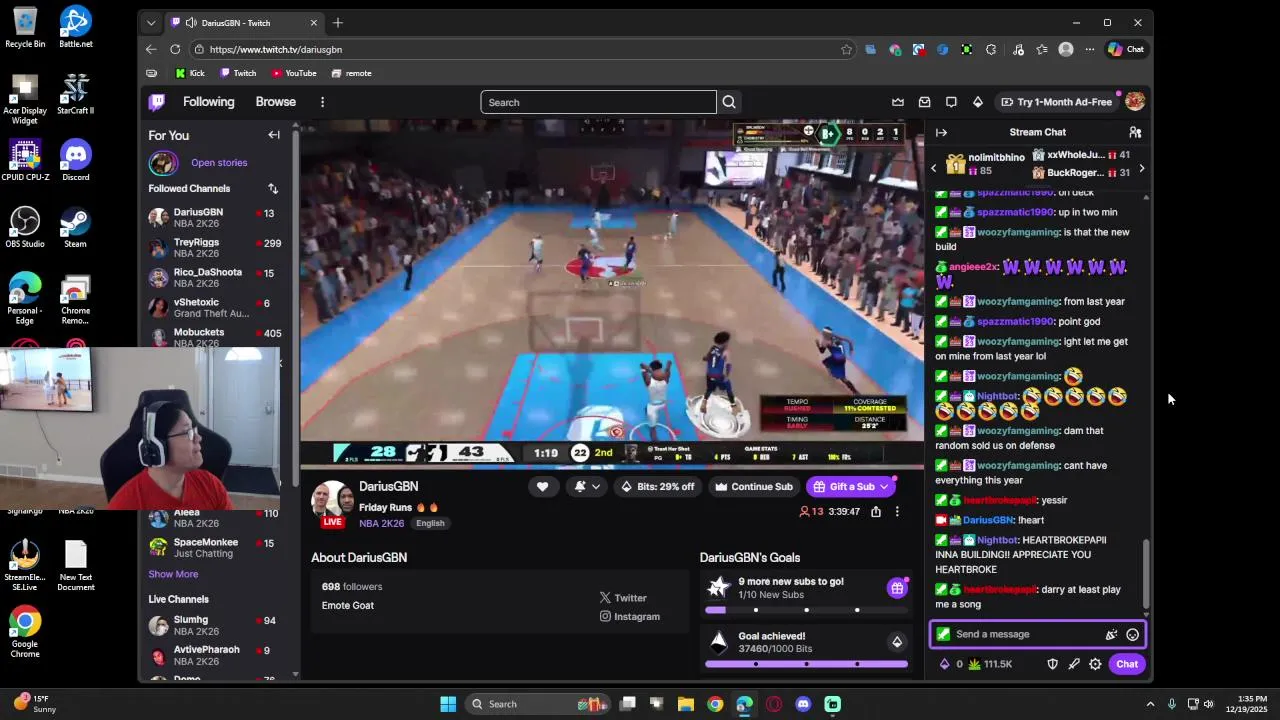Open the browser favorites list icon

[1042, 49]
